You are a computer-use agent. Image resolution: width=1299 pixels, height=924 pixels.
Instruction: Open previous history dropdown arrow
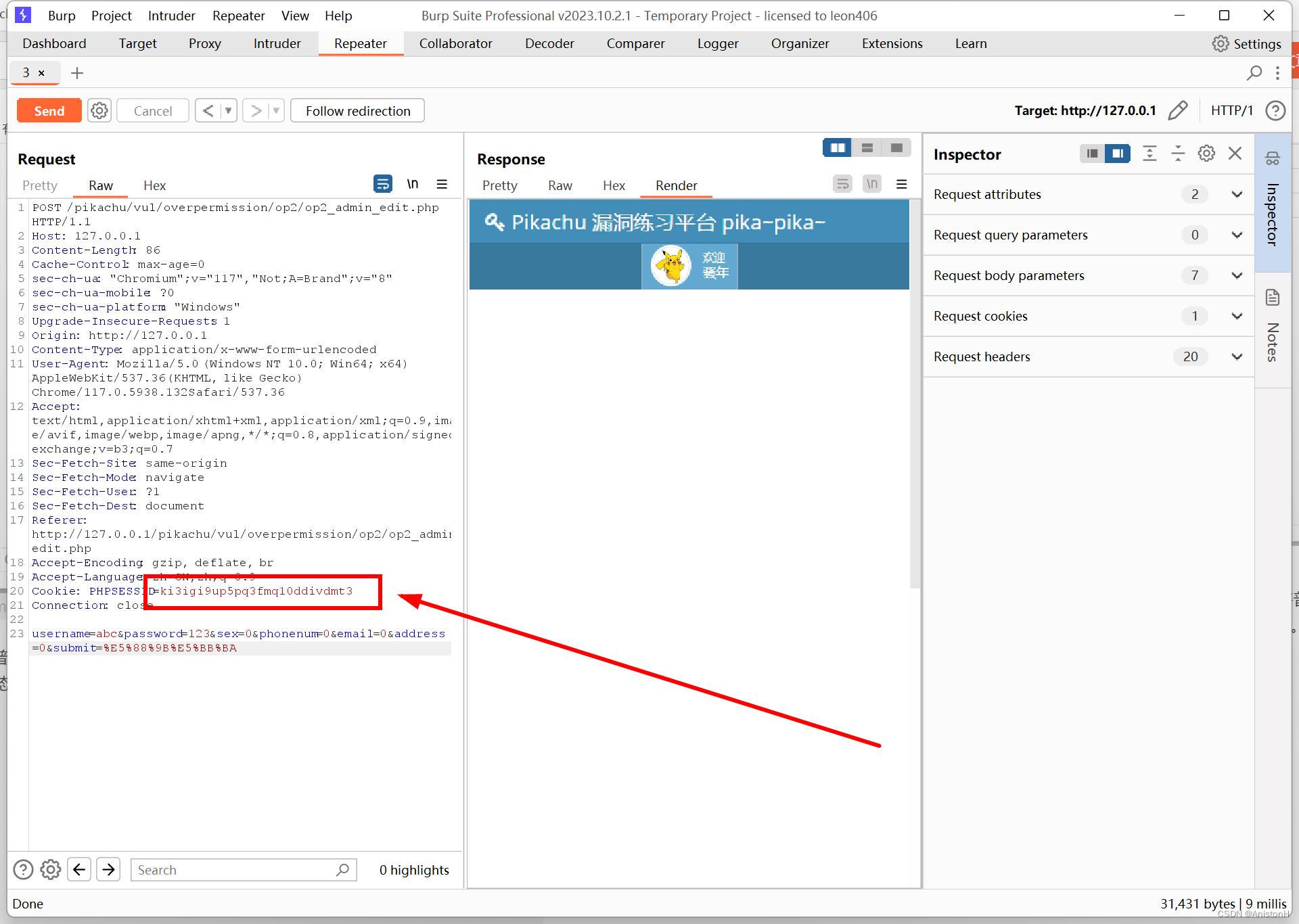[229, 111]
